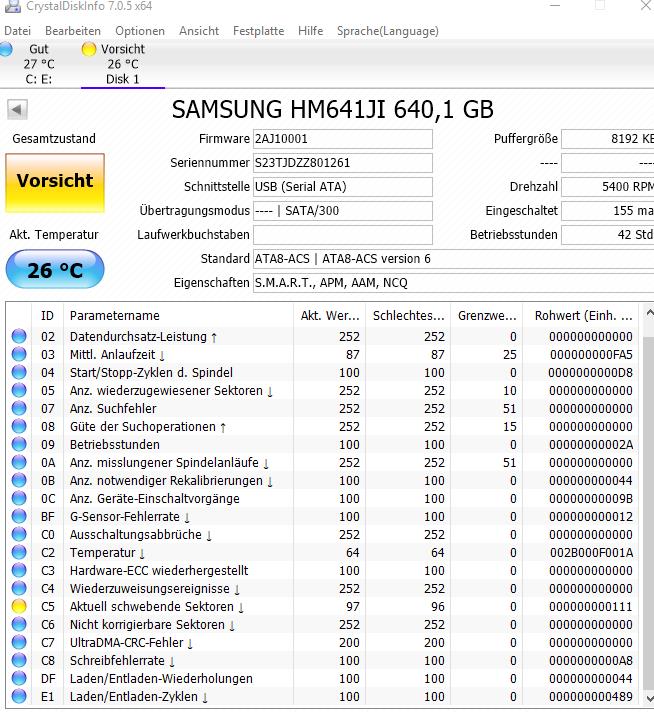The height and width of the screenshot is (712, 654).
Task: Click the Rohwert column header
Action: pos(580,316)
